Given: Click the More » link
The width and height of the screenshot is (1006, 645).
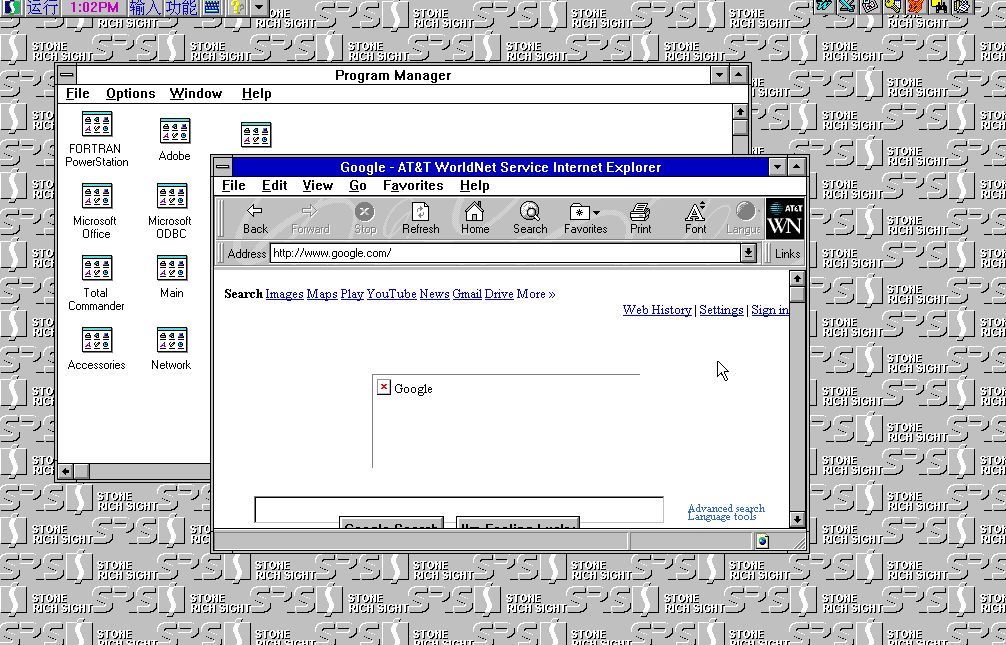Looking at the screenshot, I should tap(536, 294).
